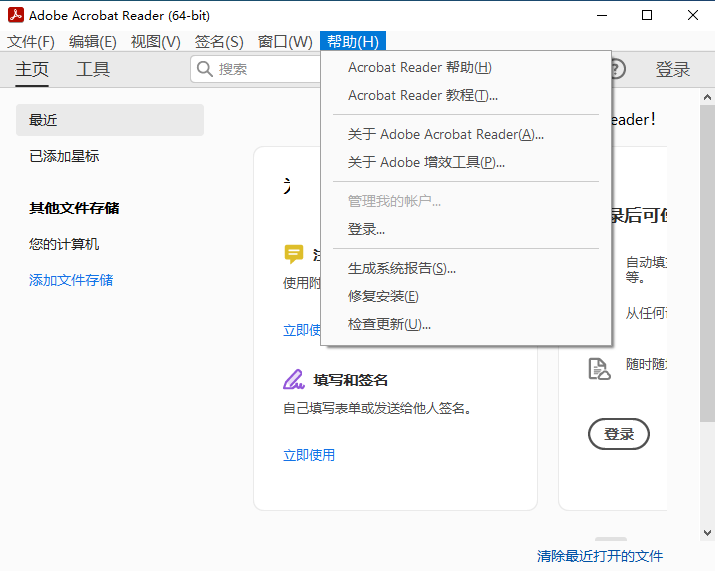This screenshot has height=571, width=715.
Task: Open the 编辑(E) menu
Action: 93,42
